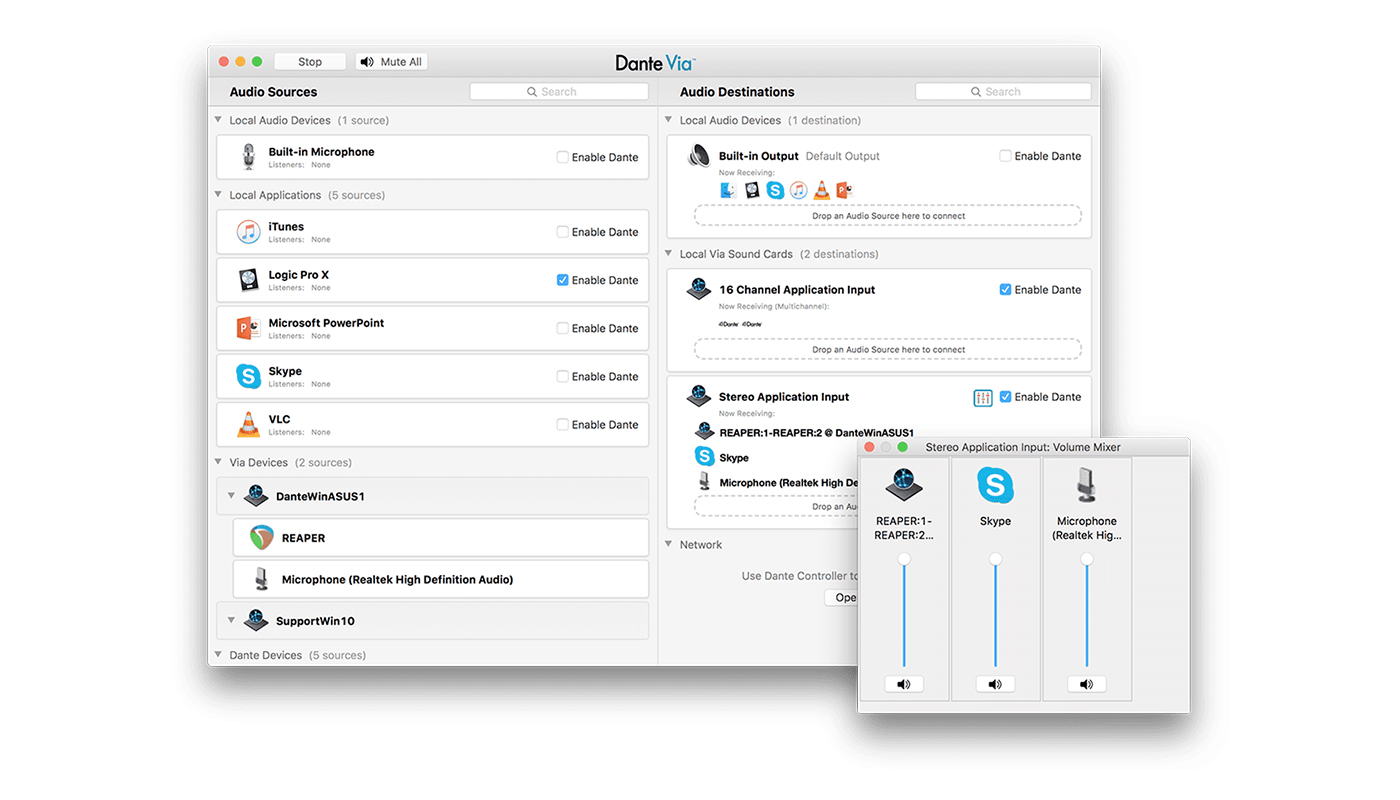Viewport: 1400px width, 800px height.
Task: Click the Skype channel icon in Volume Mixer
Action: coord(995,485)
